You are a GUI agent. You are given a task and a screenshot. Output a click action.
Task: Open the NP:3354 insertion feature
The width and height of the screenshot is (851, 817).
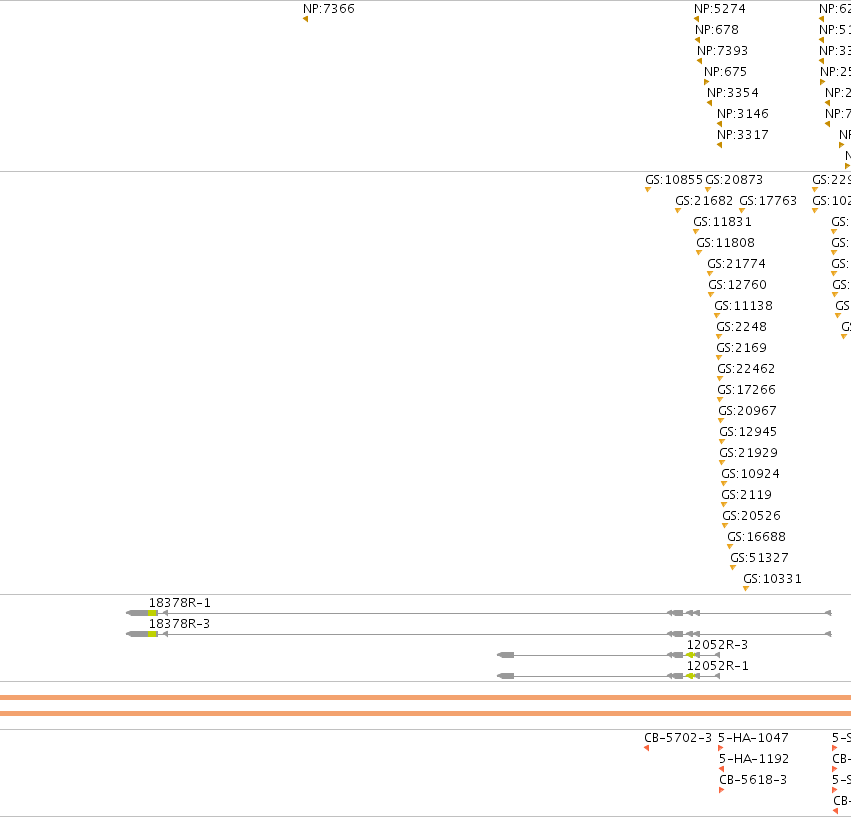(x=733, y=93)
